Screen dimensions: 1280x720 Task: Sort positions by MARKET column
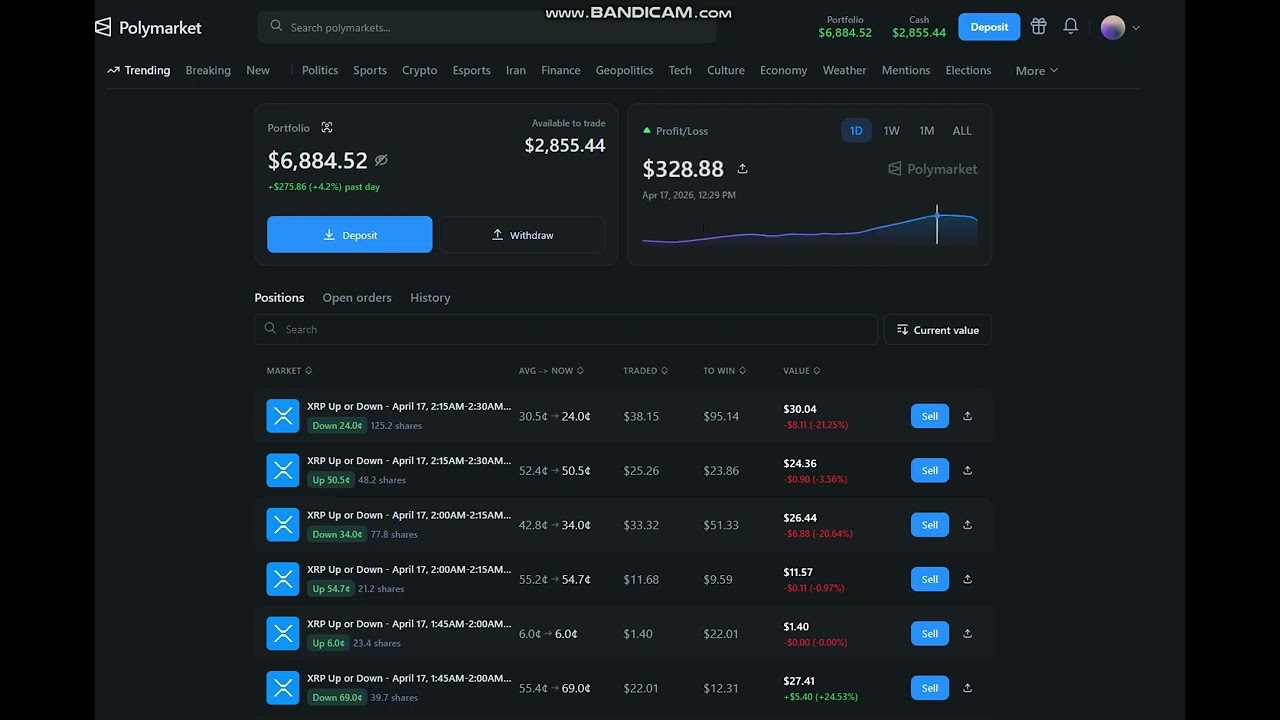pos(289,371)
